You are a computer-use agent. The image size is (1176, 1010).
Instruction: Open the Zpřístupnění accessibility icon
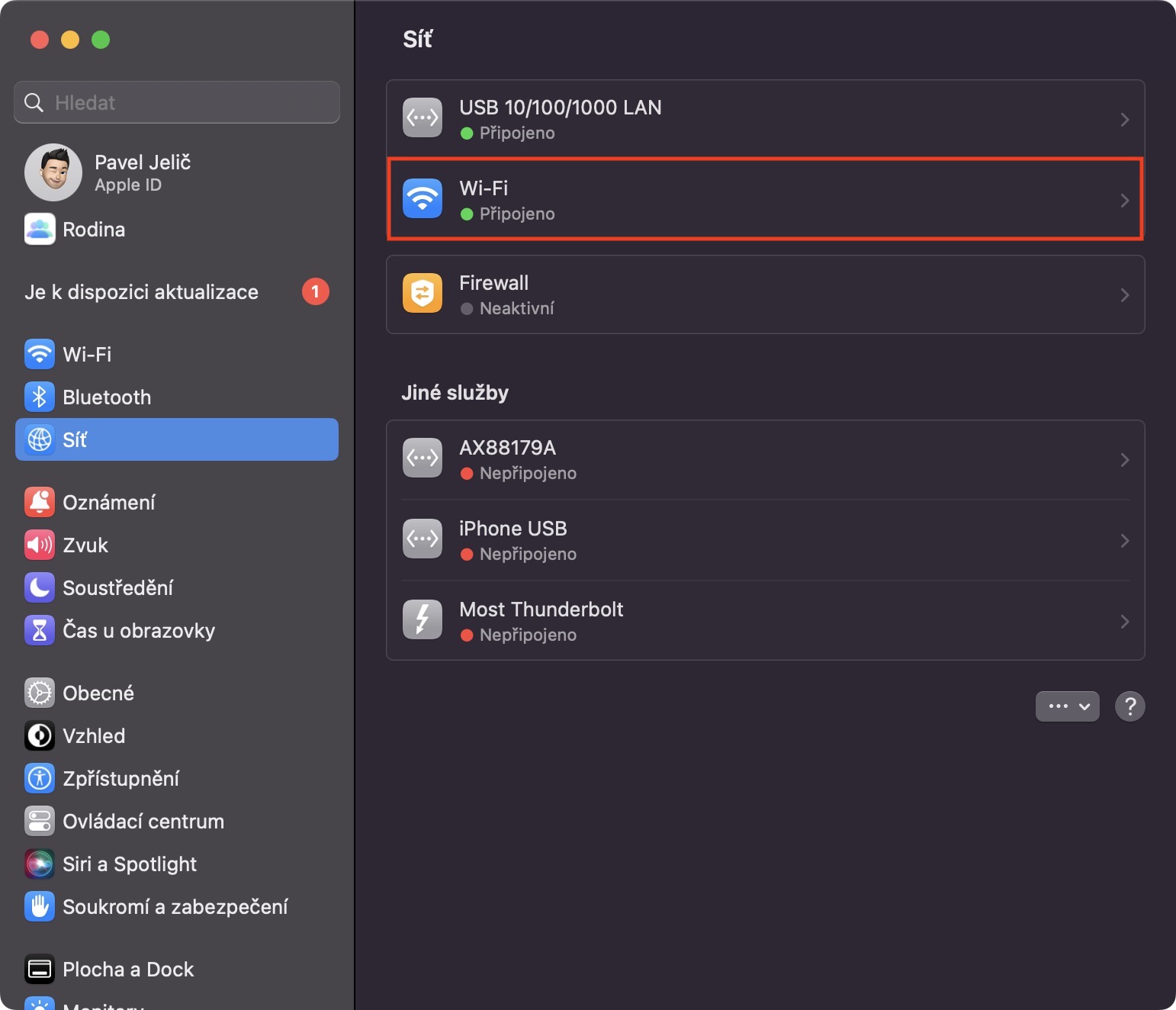[x=40, y=778]
